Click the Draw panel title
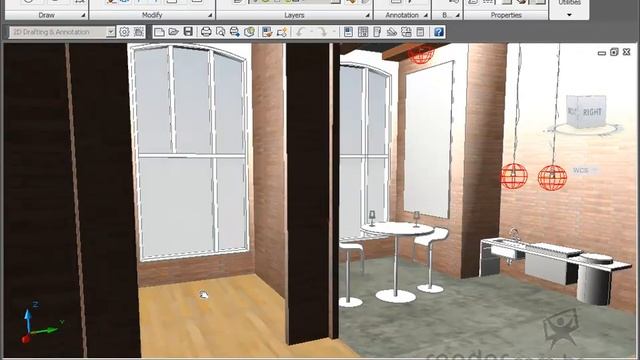The width and height of the screenshot is (640, 360). tap(46, 15)
